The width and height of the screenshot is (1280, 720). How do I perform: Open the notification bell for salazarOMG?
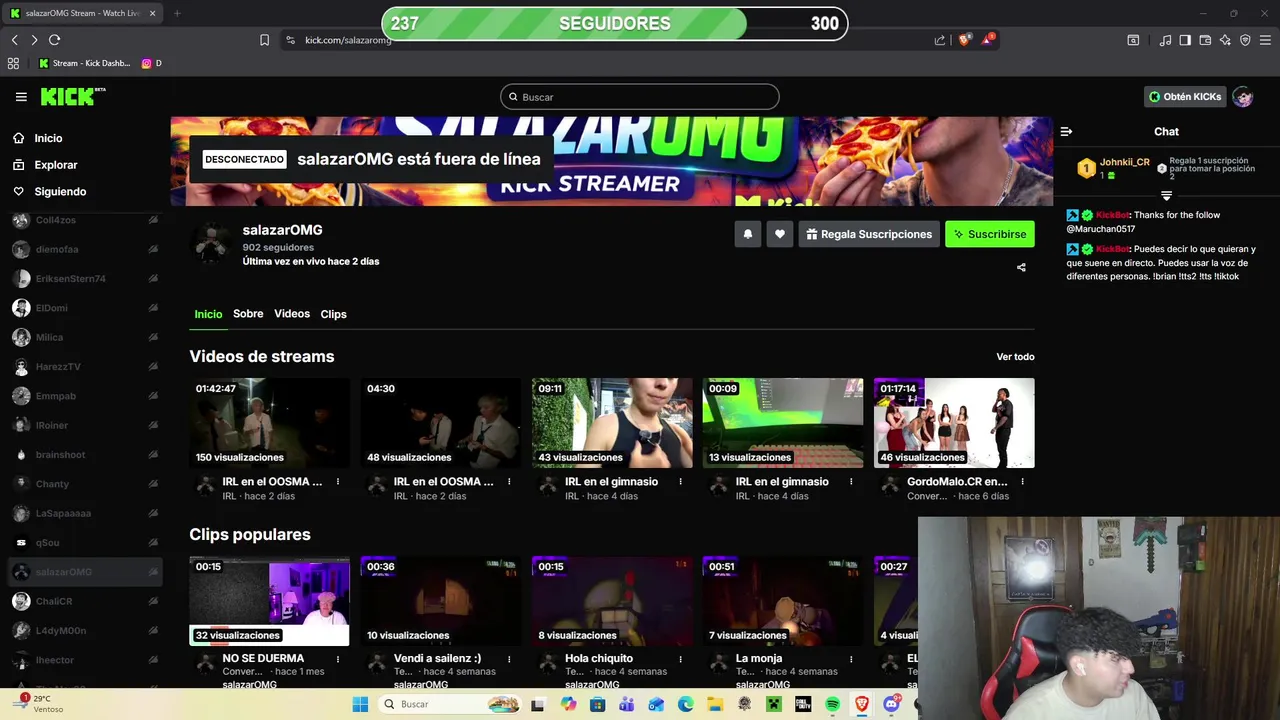point(747,234)
